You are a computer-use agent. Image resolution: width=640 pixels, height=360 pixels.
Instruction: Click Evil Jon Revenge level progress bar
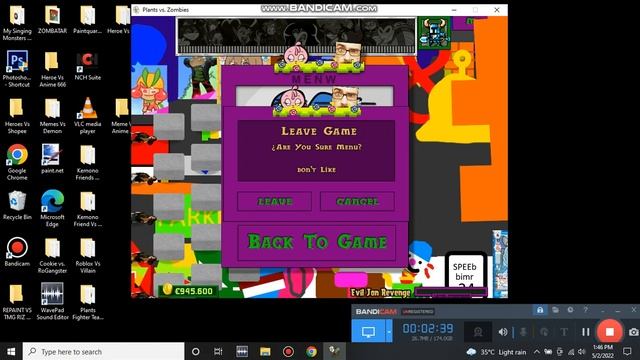(x=451, y=292)
